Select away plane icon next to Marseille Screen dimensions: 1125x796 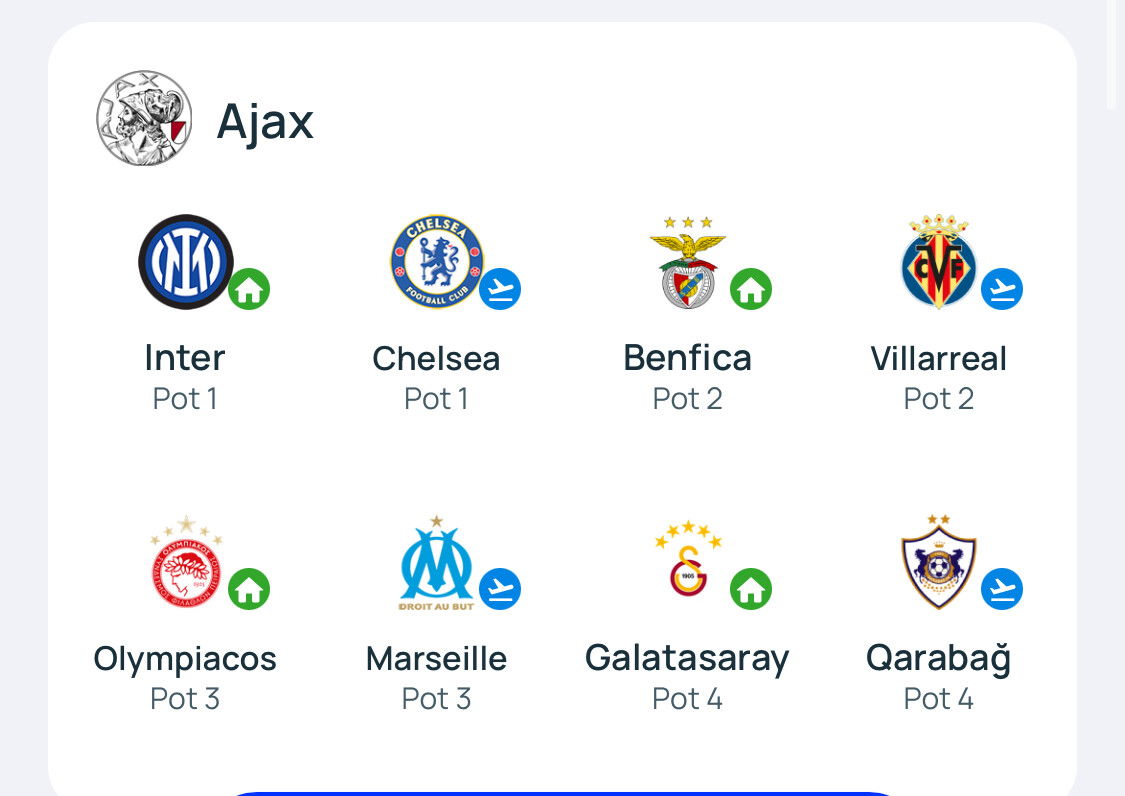click(500, 589)
